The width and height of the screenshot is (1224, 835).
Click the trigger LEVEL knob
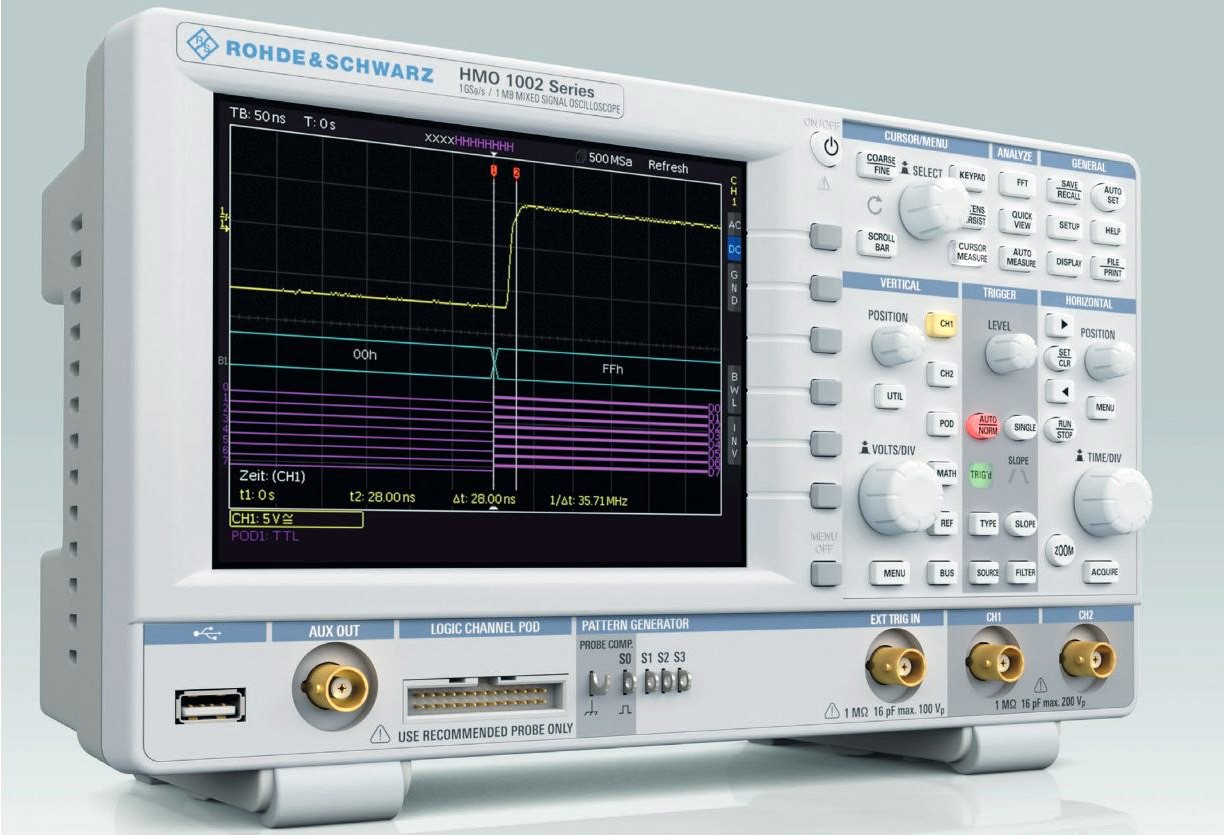(1009, 353)
